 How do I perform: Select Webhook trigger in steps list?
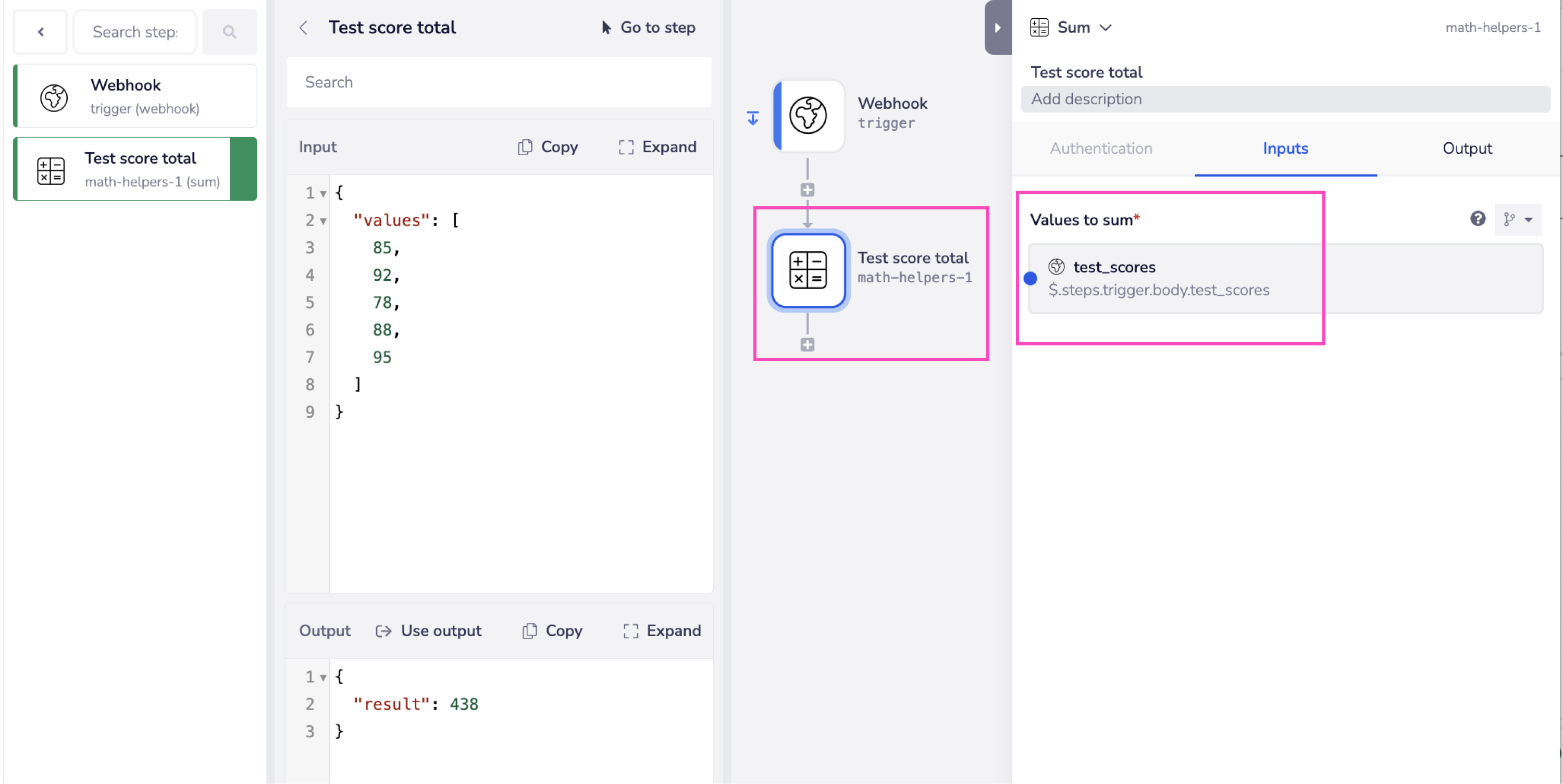(x=135, y=96)
